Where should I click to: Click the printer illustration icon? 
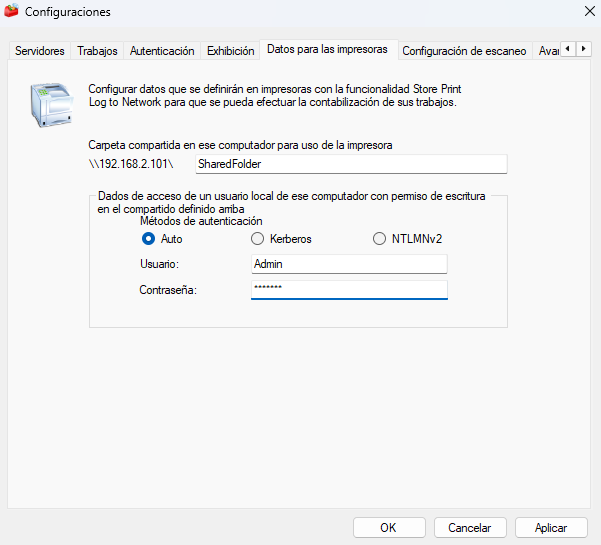[52, 105]
